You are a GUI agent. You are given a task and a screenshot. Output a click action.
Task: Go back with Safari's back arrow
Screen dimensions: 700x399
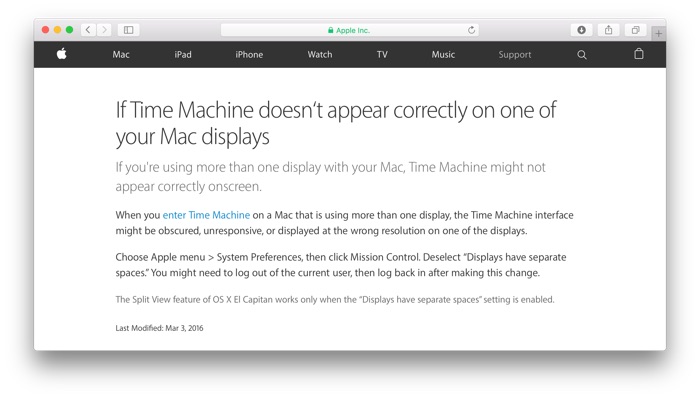click(88, 30)
